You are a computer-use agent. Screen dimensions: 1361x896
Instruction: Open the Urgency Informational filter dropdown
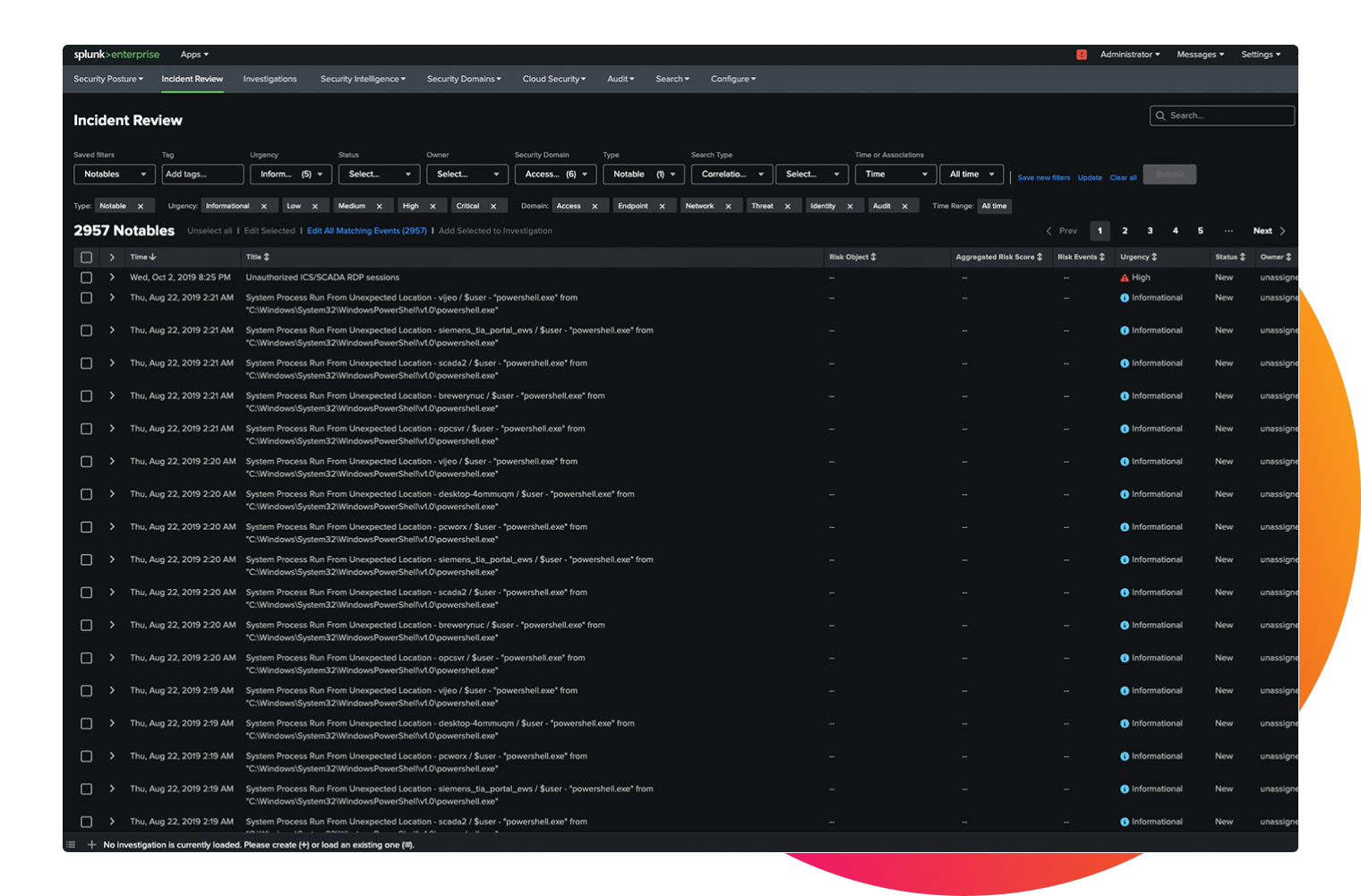(291, 174)
